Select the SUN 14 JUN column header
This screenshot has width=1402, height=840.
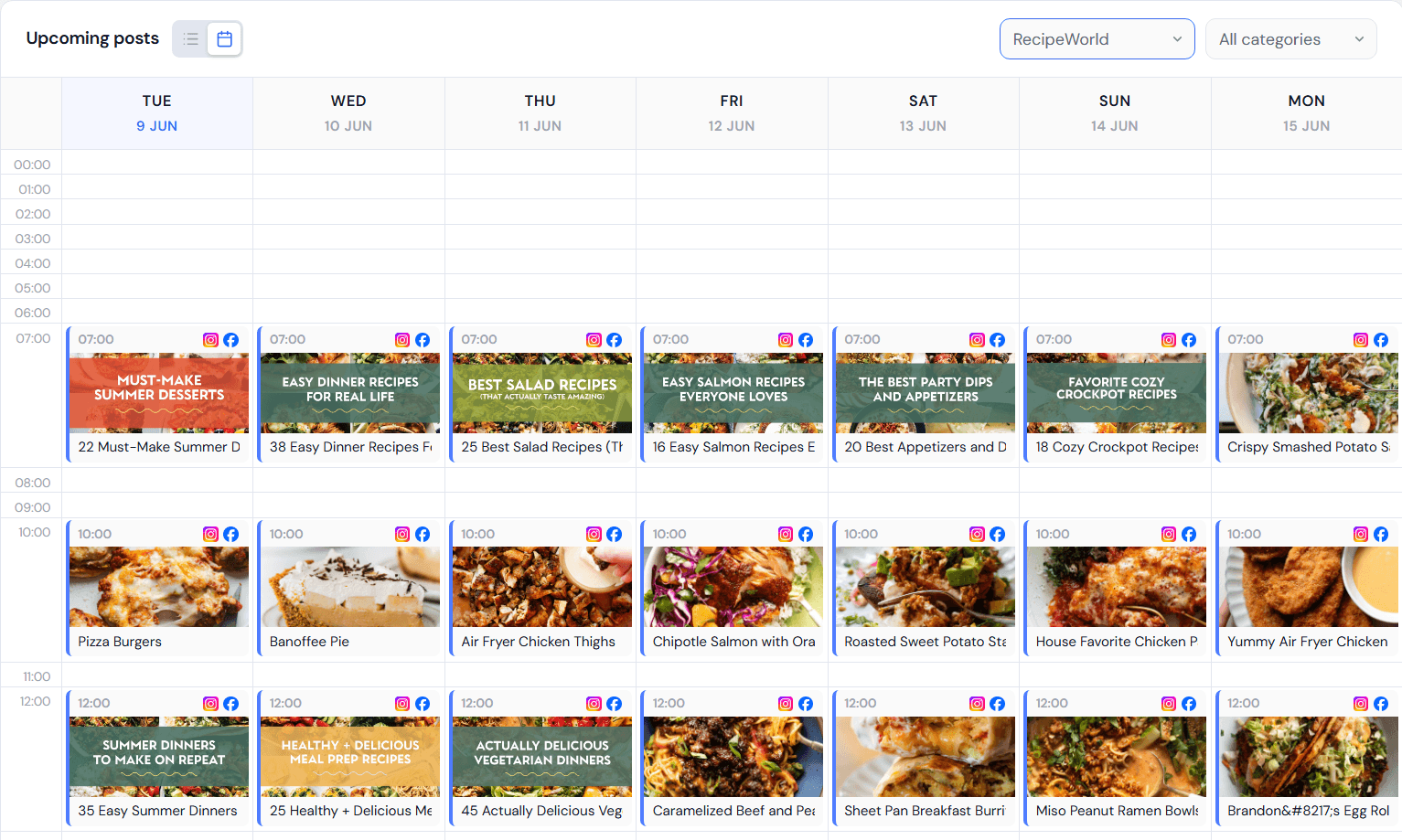click(1115, 113)
